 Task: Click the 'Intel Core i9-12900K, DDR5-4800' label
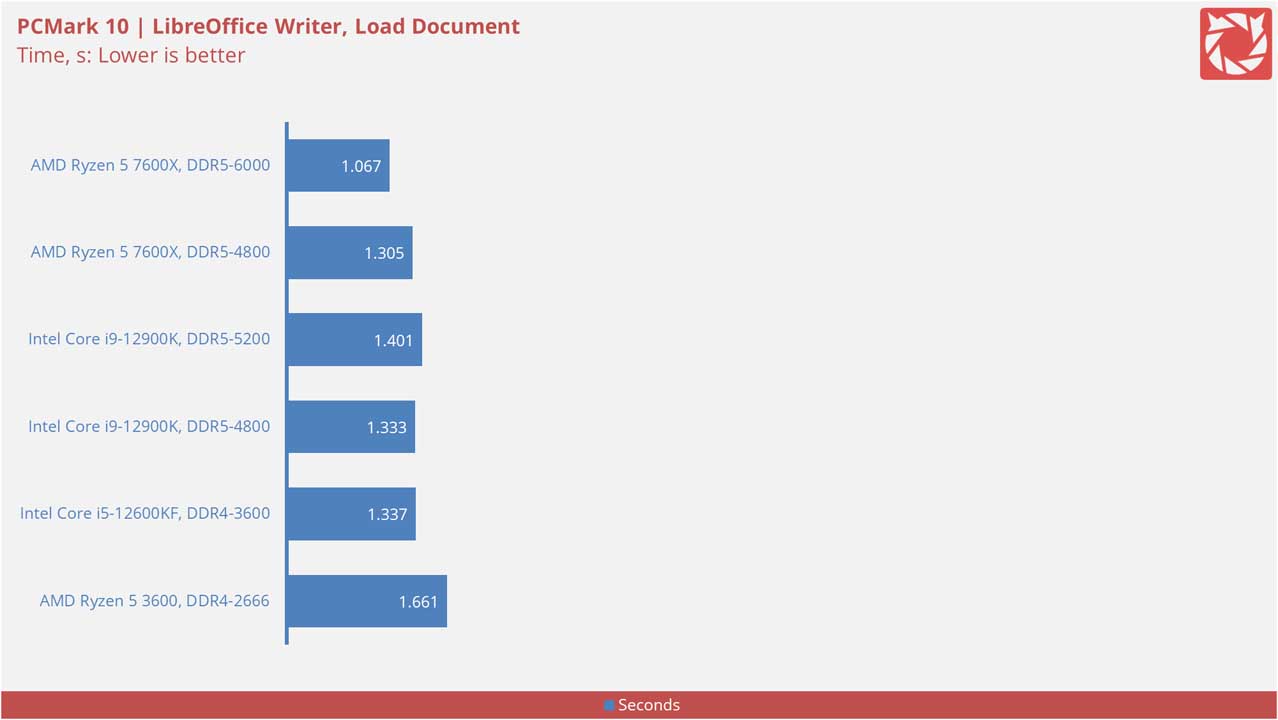click(149, 426)
